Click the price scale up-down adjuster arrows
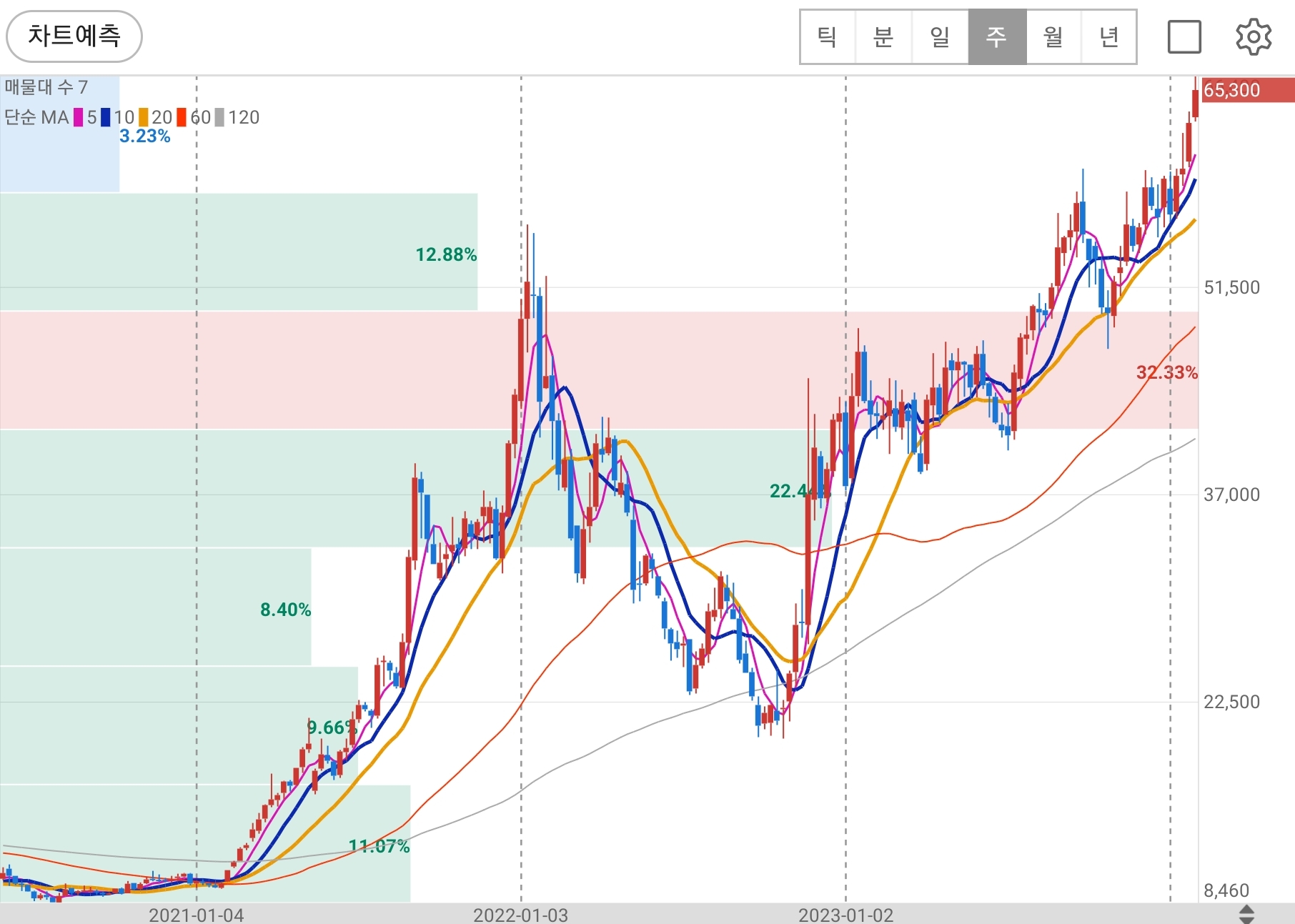The height and width of the screenshot is (924, 1295). tap(1246, 914)
